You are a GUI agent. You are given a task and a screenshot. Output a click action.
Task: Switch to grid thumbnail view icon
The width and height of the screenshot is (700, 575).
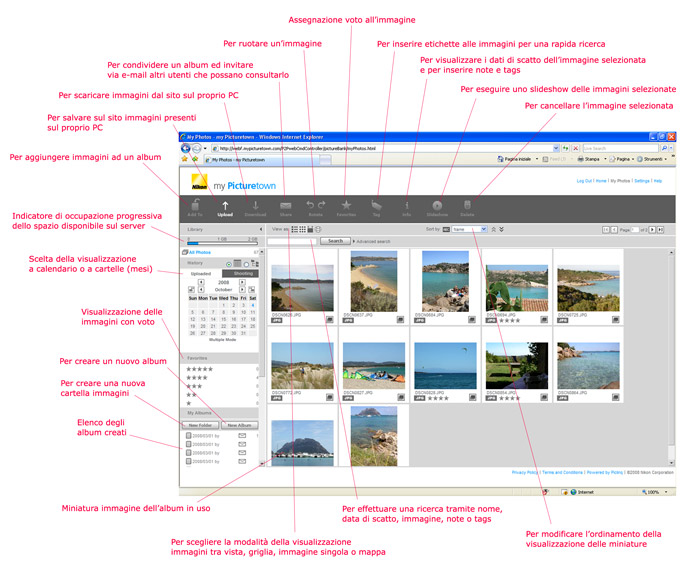[x=302, y=229]
